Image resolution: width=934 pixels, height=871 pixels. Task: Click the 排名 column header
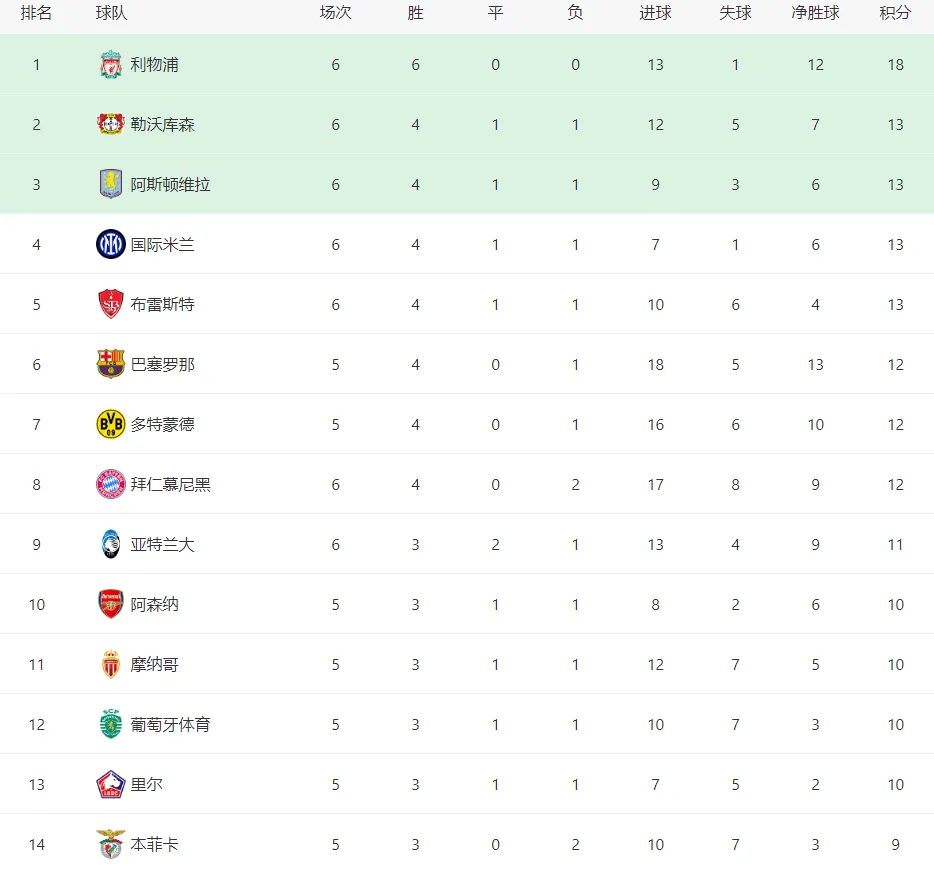point(36,13)
